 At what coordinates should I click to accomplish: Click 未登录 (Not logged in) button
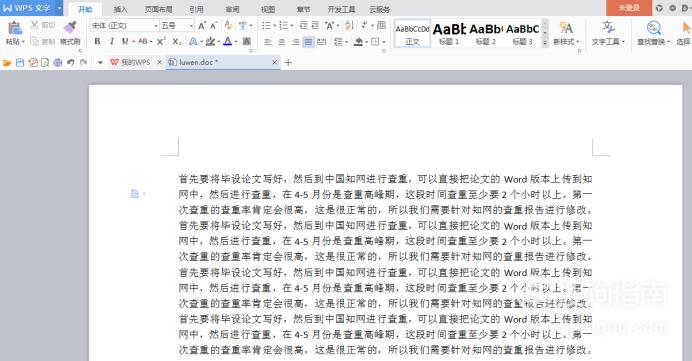(x=629, y=8)
